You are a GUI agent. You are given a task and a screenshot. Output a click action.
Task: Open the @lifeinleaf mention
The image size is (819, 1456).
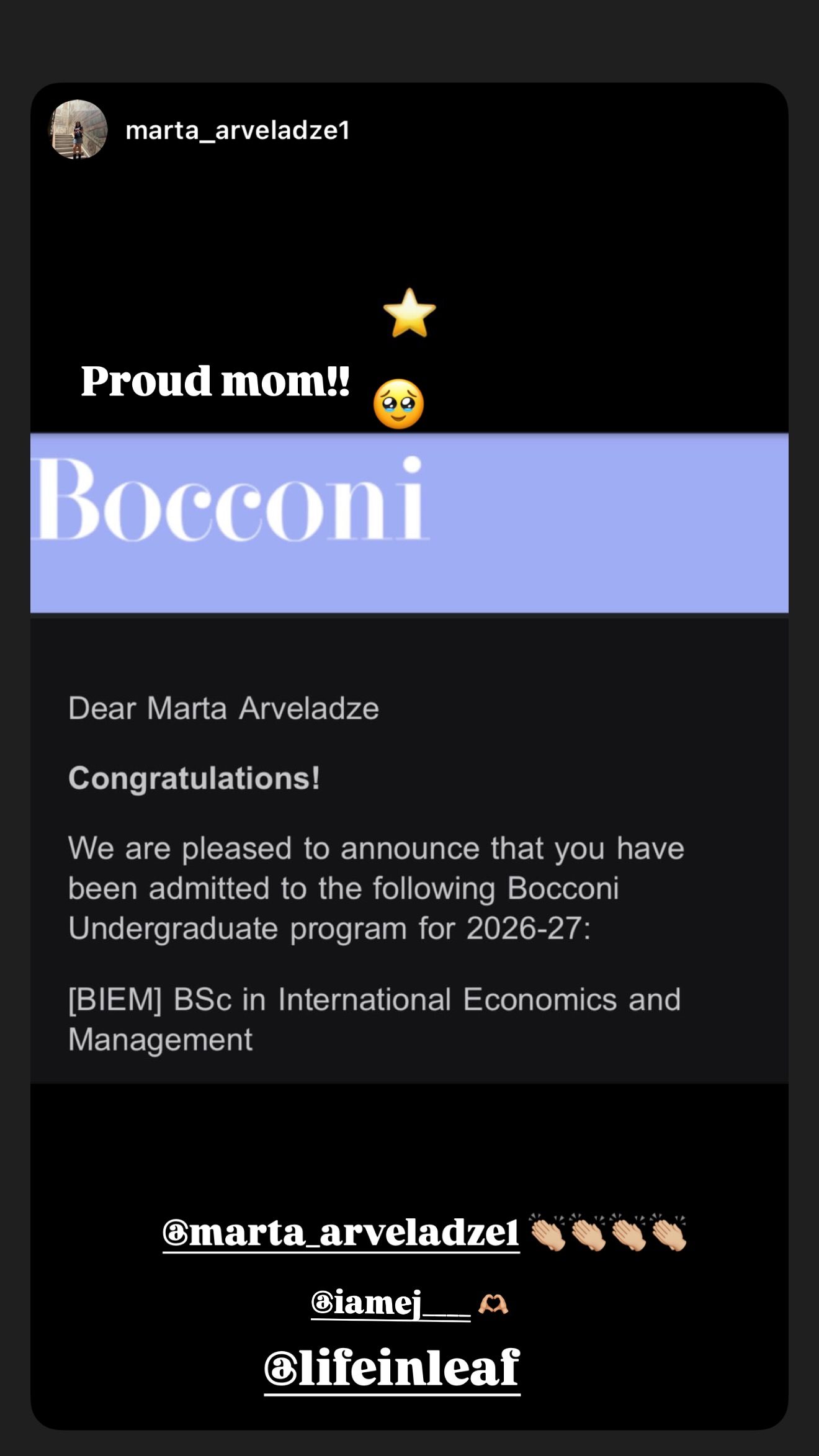click(392, 1368)
